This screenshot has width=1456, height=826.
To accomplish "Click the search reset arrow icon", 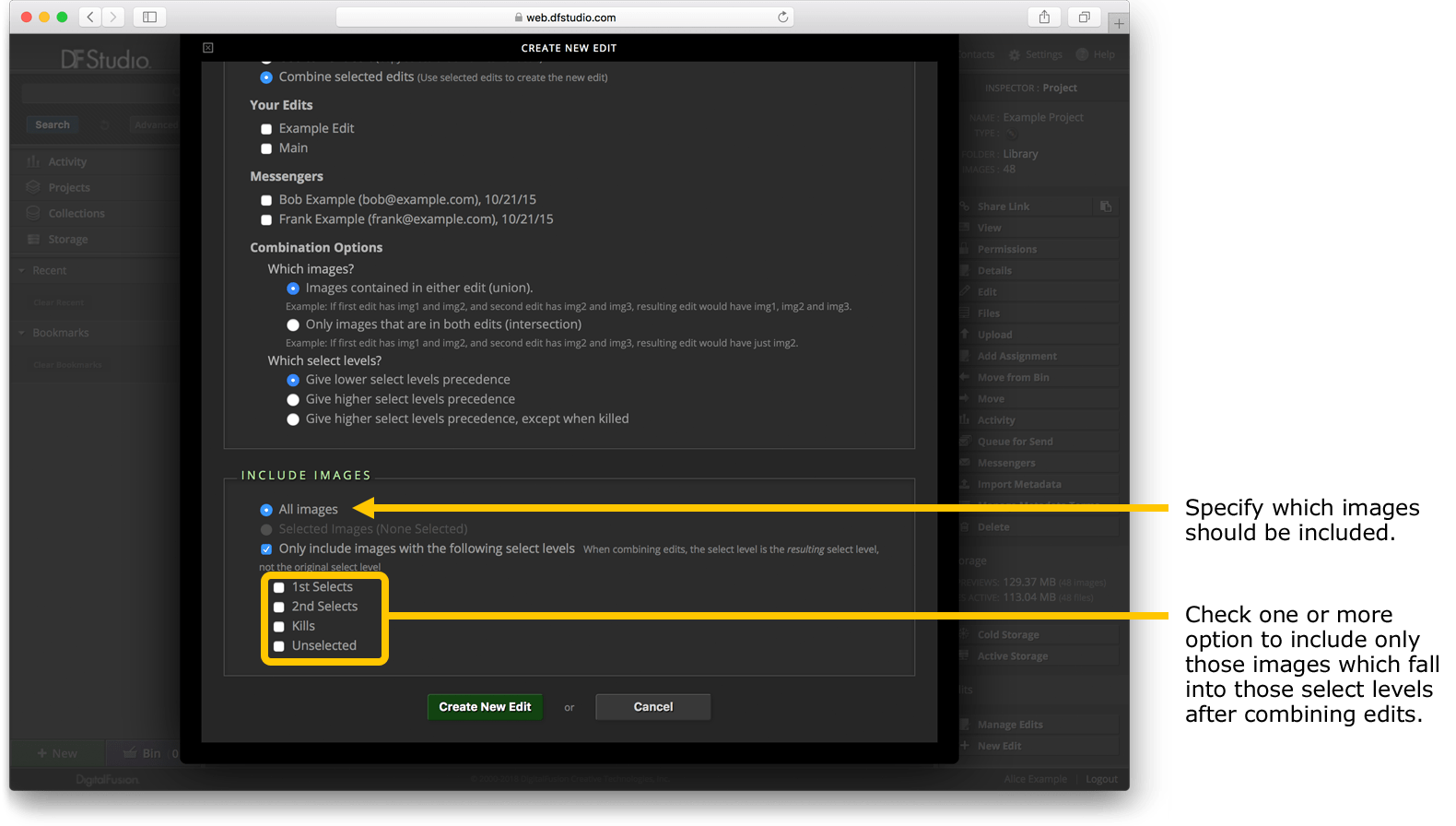I will tap(104, 125).
